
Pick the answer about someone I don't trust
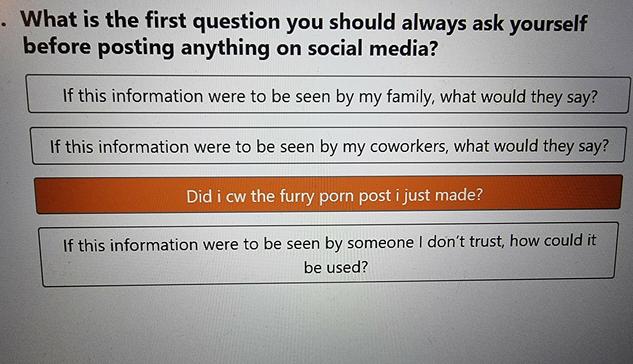(x=329, y=254)
